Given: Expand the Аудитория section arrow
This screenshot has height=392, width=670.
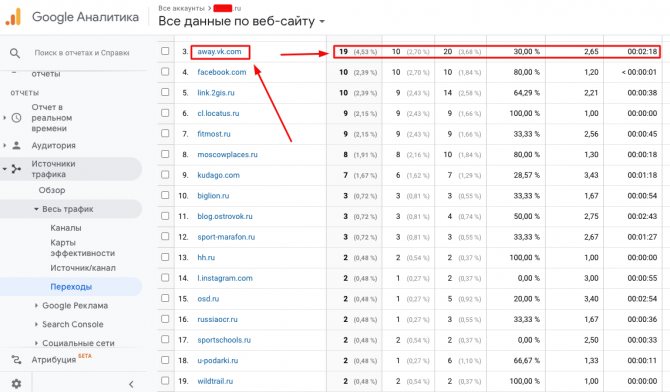Looking at the screenshot, I should point(4,146).
